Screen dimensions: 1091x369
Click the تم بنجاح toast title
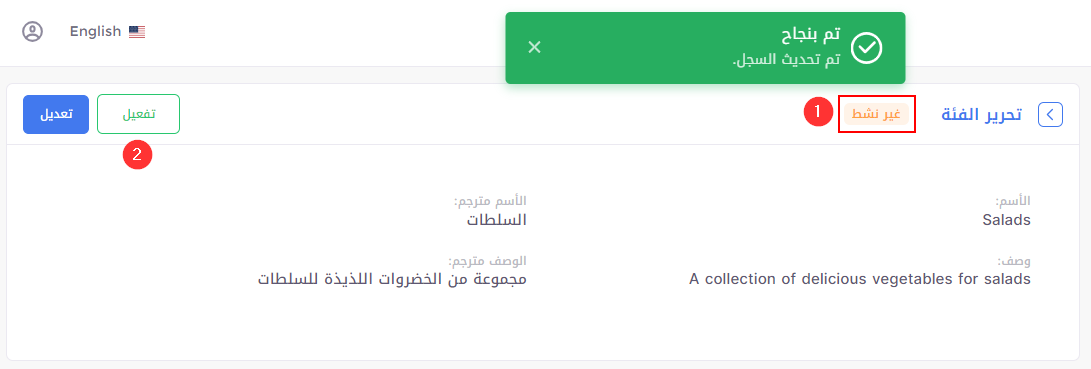click(x=809, y=35)
